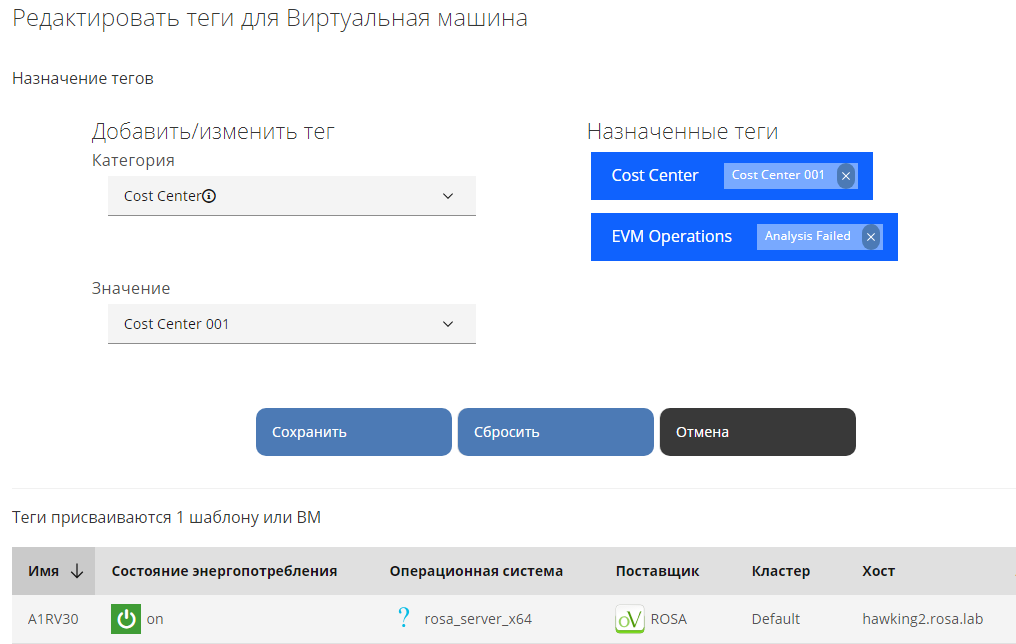Click the question mark operating system icon
Viewport: 1016px width, 644px height.
404,618
